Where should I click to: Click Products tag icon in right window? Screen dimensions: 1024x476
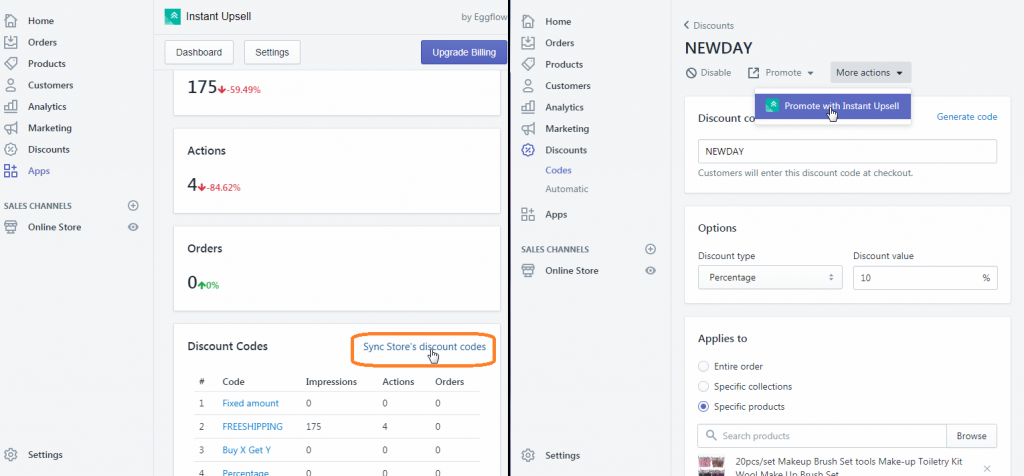point(528,65)
